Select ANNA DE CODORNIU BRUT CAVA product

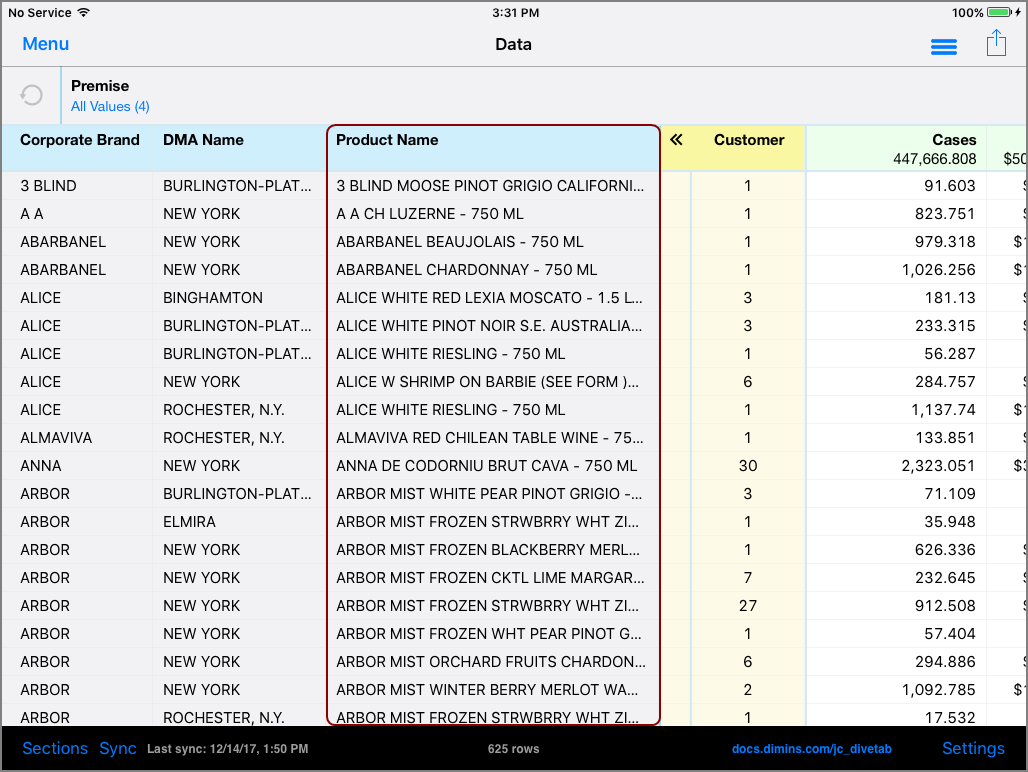point(486,466)
